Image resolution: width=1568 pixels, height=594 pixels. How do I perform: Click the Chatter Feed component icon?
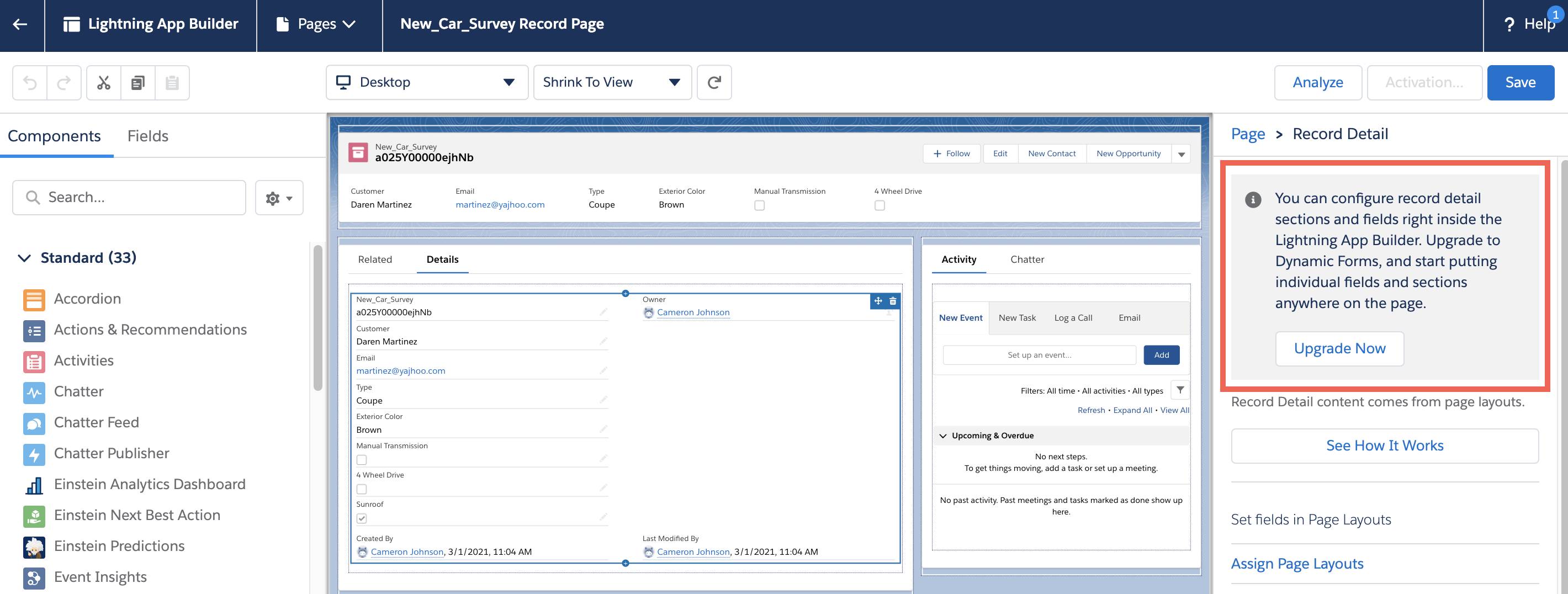(34, 423)
